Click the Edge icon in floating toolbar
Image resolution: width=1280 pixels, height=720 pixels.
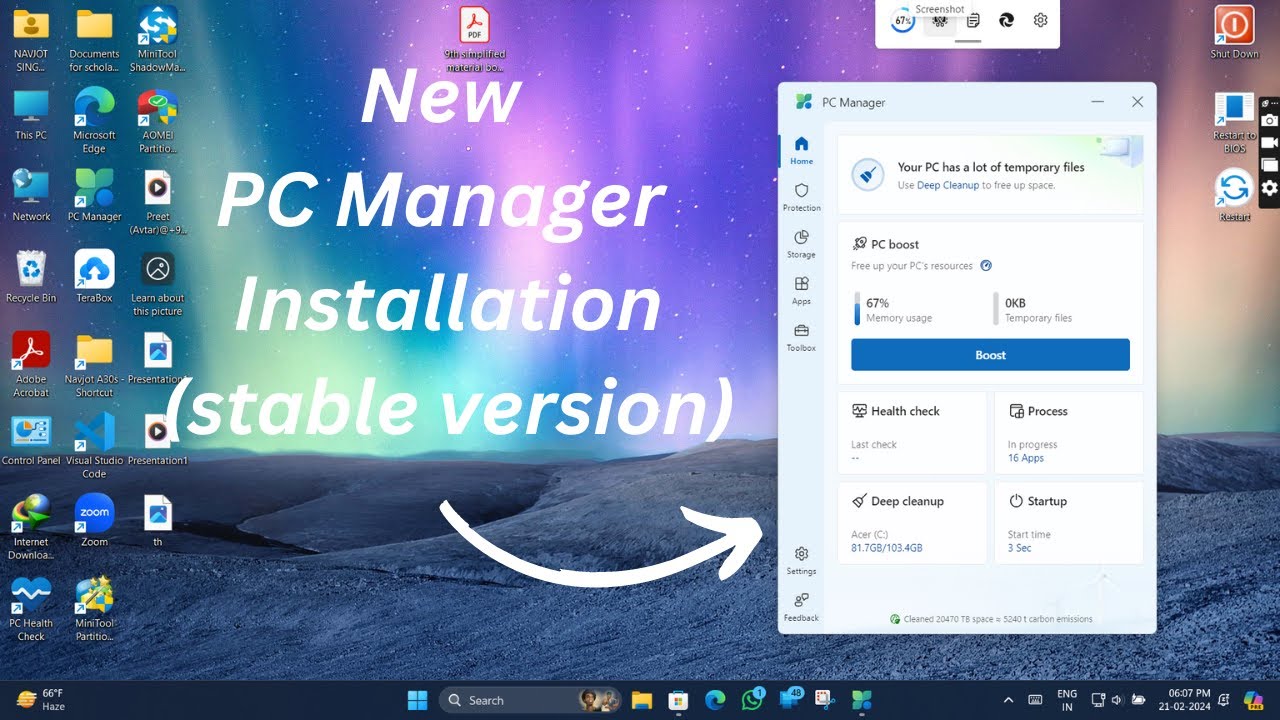tap(1007, 20)
